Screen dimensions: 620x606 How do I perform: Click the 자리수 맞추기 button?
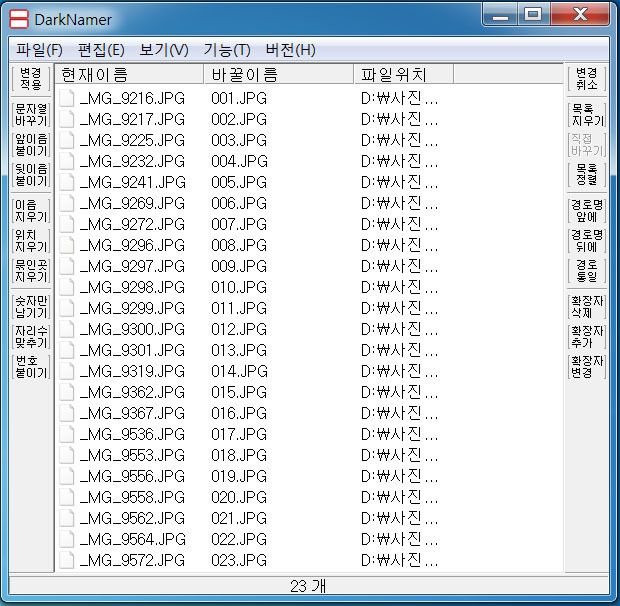click(x=31, y=337)
